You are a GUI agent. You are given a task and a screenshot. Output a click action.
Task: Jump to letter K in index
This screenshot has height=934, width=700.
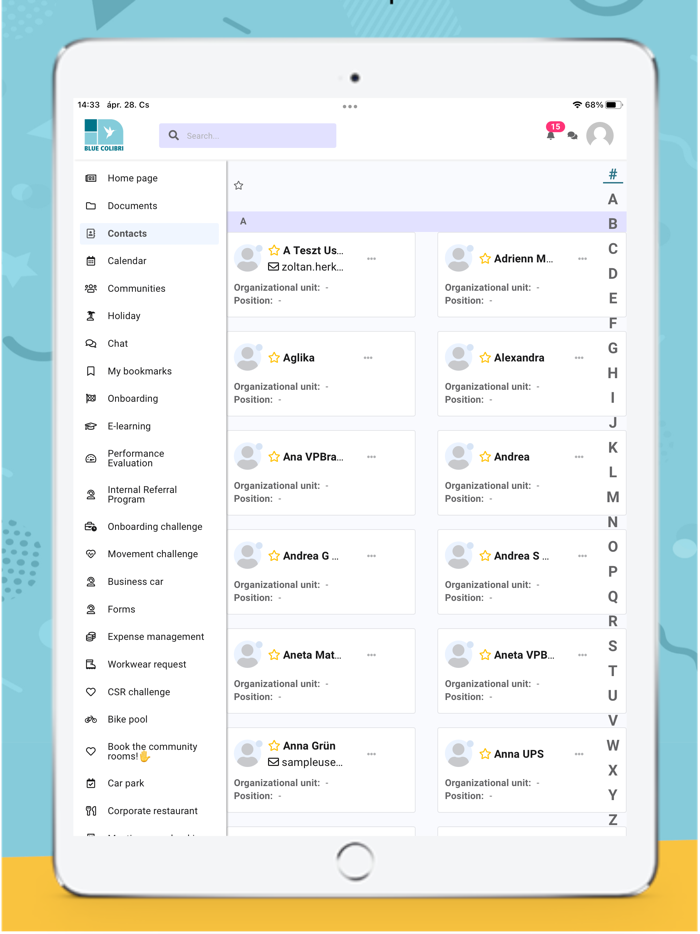click(612, 447)
